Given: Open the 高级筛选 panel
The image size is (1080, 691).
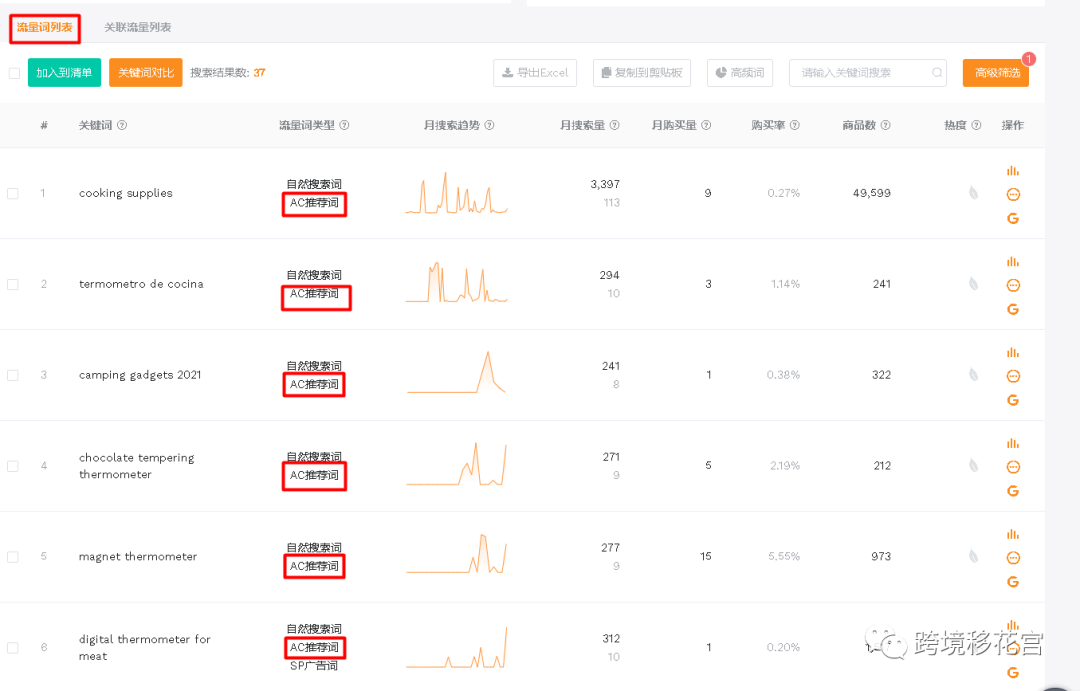Looking at the screenshot, I should pos(995,73).
